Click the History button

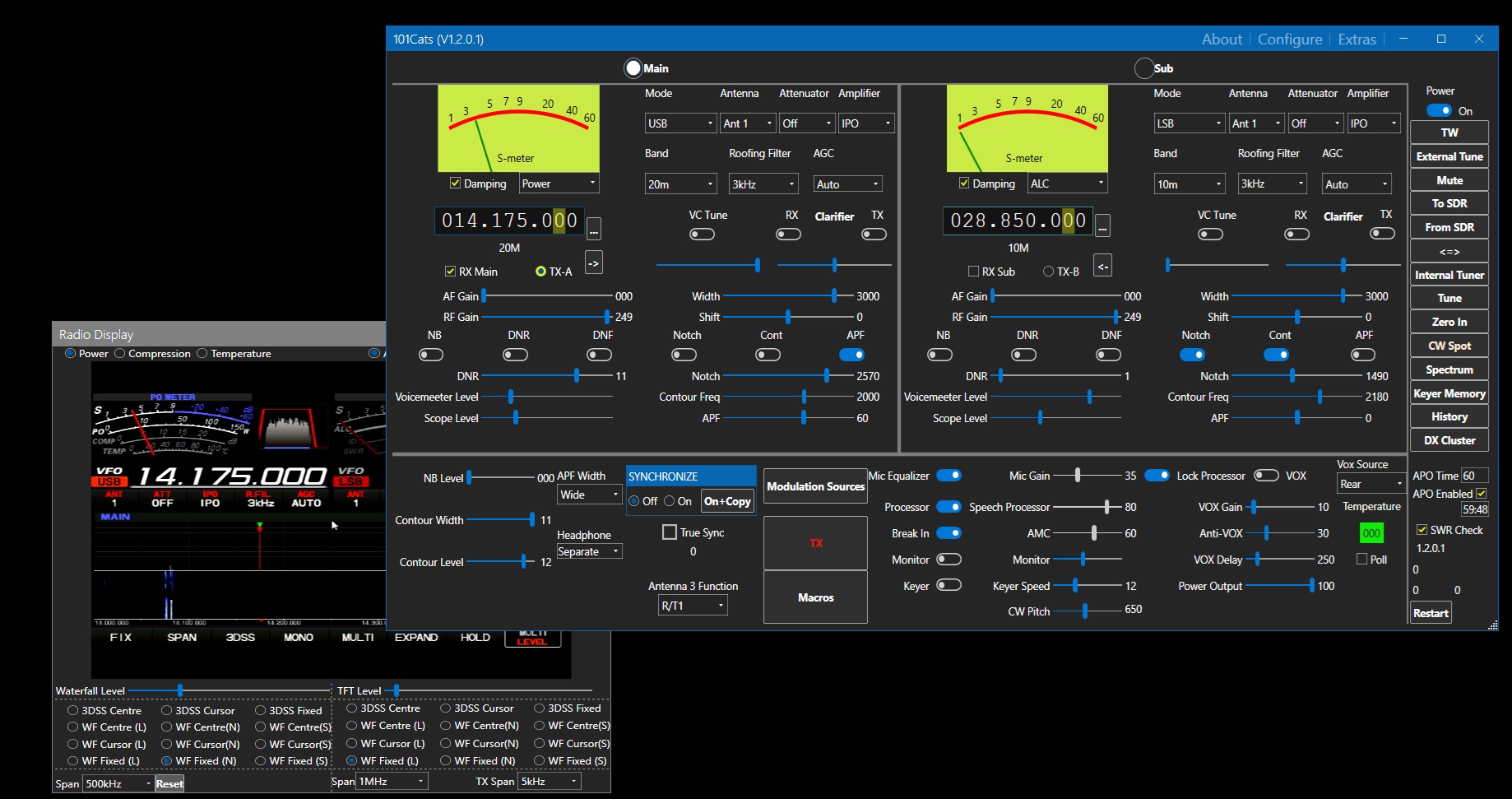point(1449,417)
